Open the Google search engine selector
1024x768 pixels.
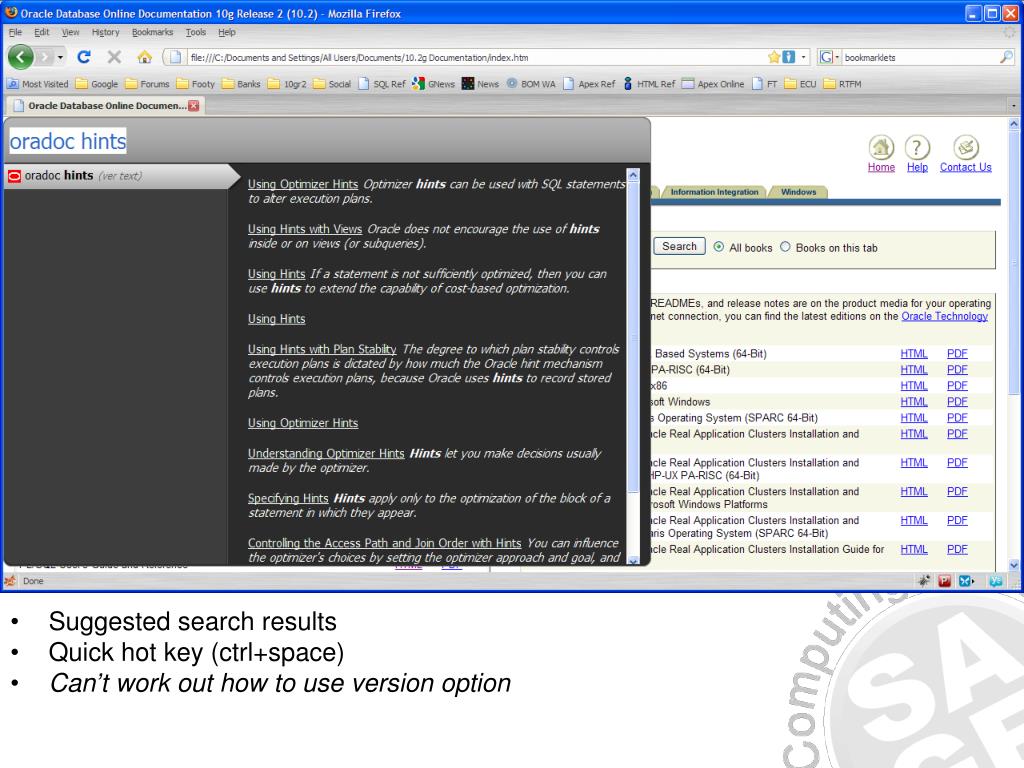coord(829,57)
